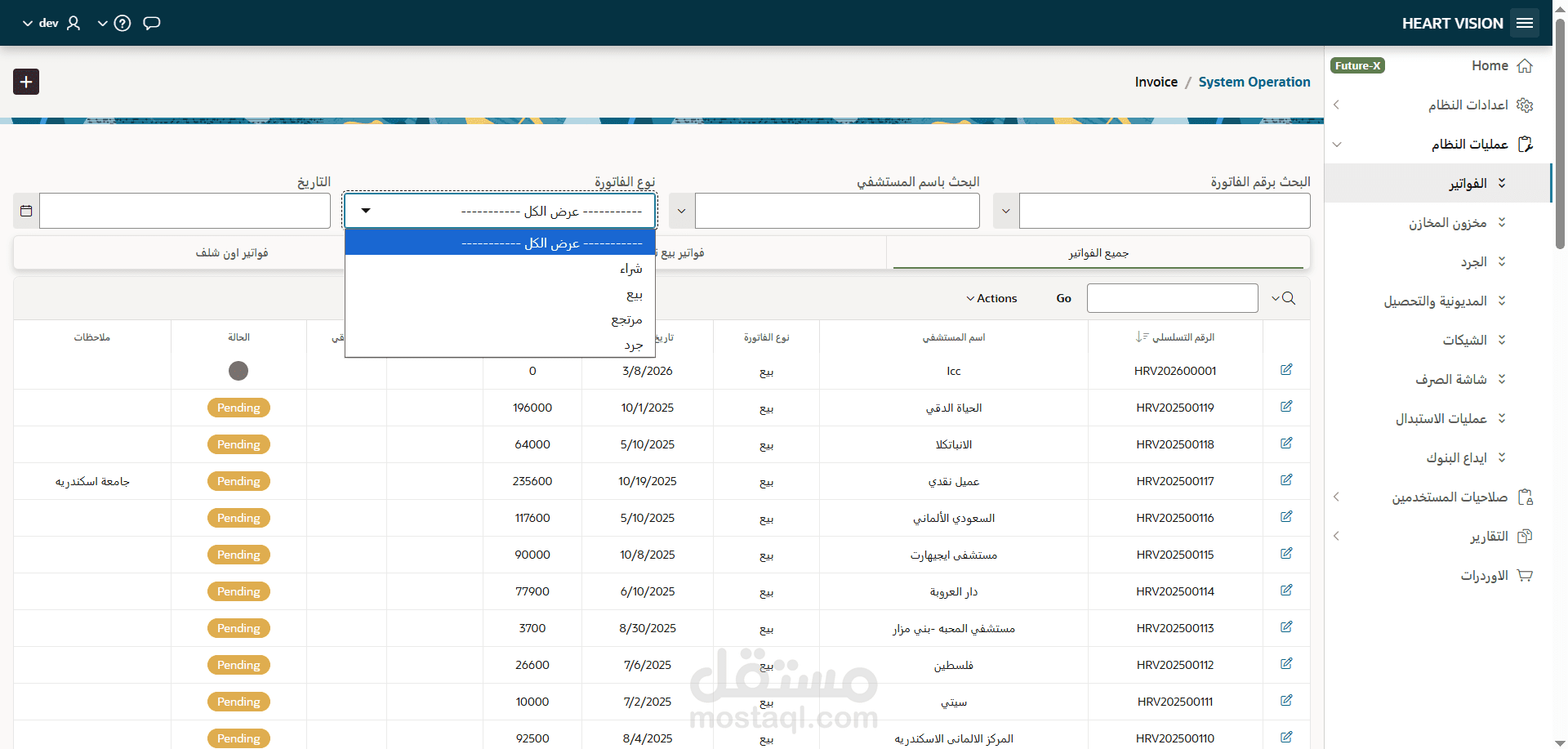Click the plus add invoice button
This screenshot has height=749, width=1568.
[26, 82]
